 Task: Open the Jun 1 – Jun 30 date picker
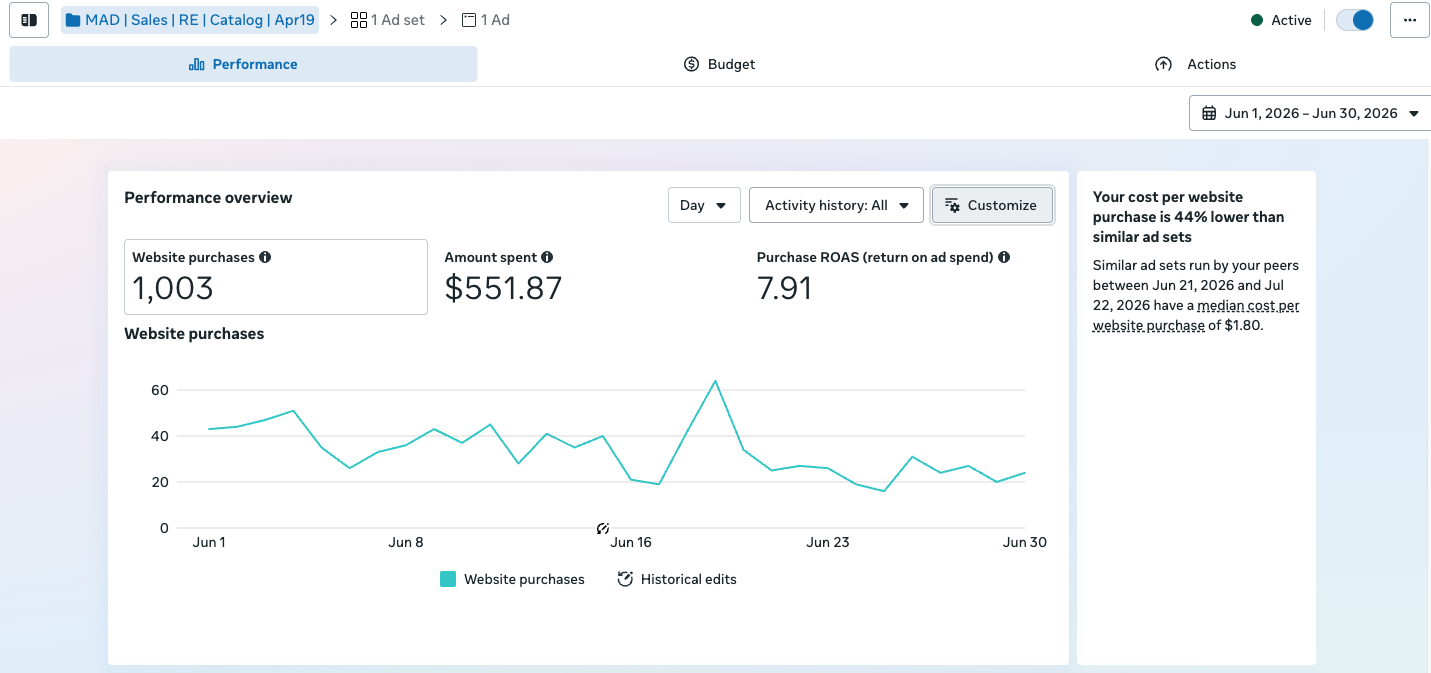tap(1309, 113)
